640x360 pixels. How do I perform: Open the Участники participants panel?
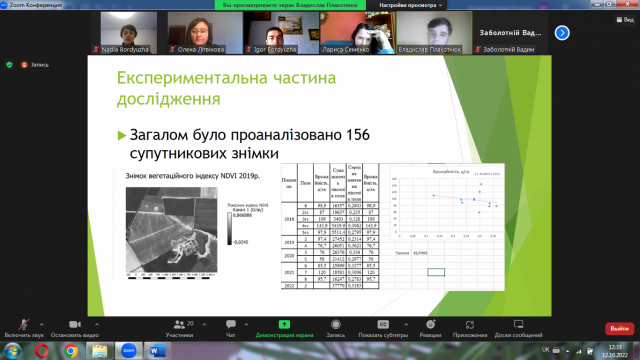pos(180,329)
